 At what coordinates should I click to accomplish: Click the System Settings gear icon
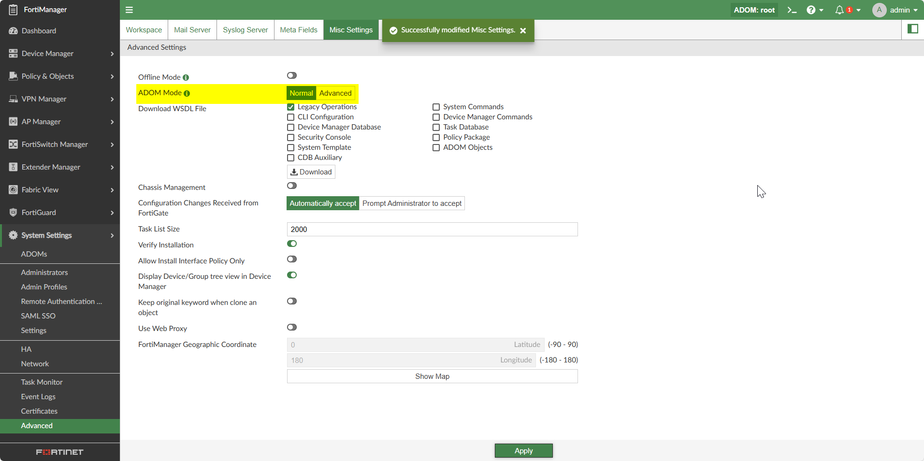point(13,235)
